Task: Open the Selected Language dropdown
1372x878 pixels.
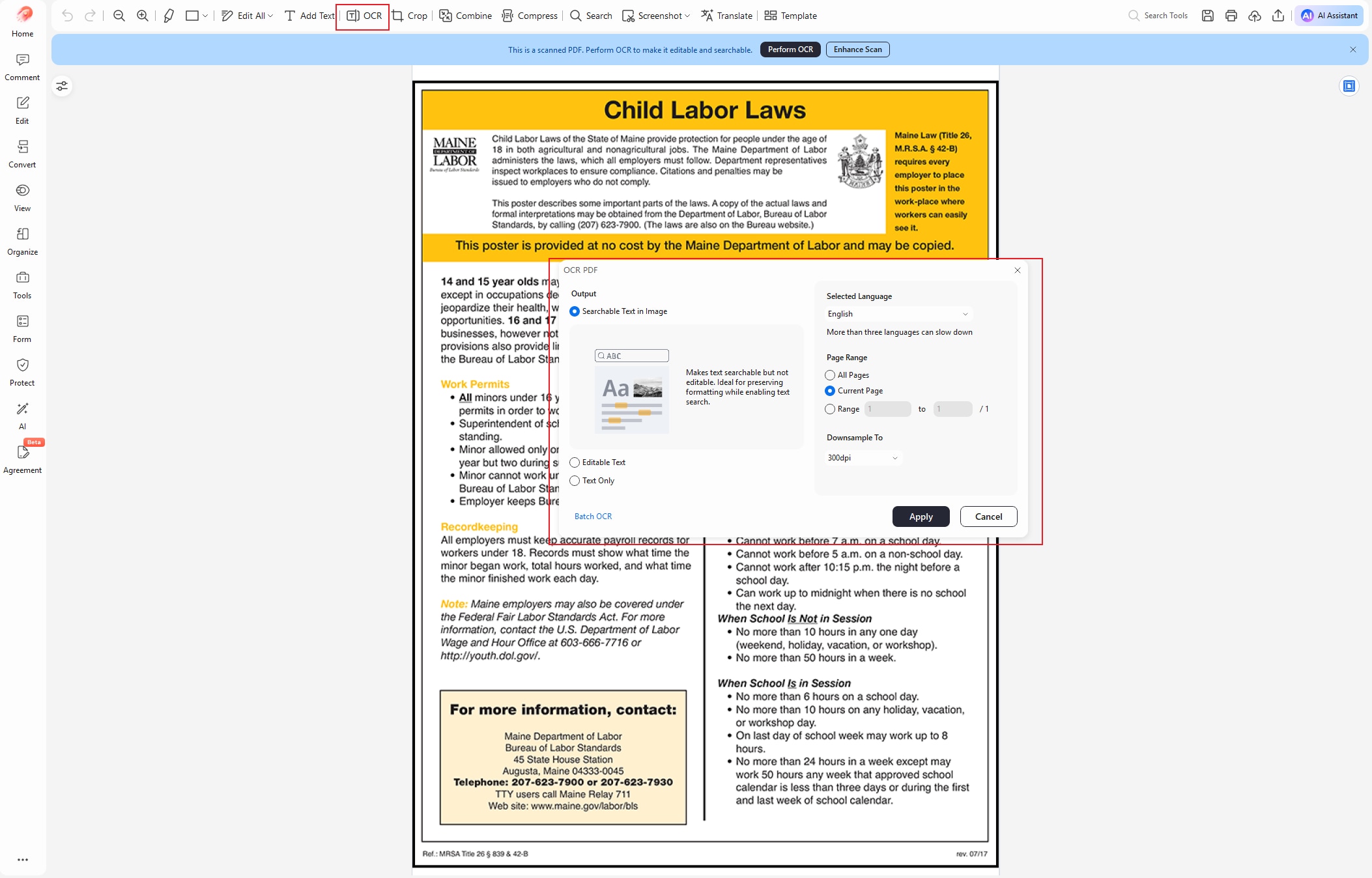Action: [898, 314]
